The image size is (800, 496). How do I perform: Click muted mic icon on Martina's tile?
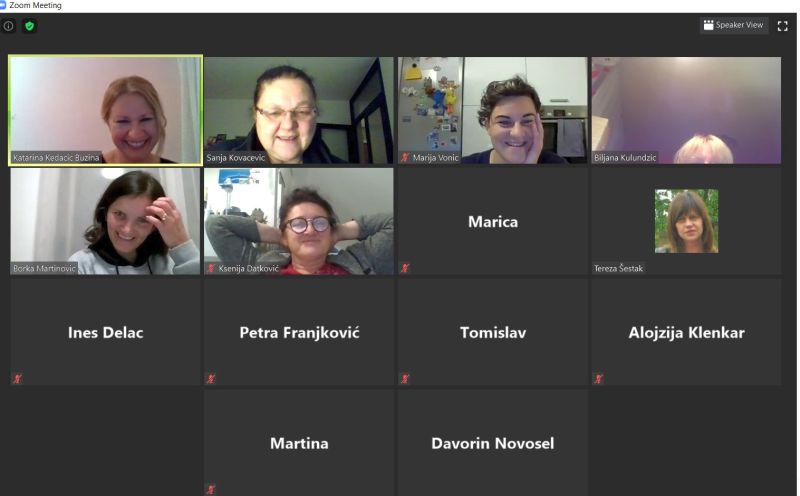tap(211, 489)
